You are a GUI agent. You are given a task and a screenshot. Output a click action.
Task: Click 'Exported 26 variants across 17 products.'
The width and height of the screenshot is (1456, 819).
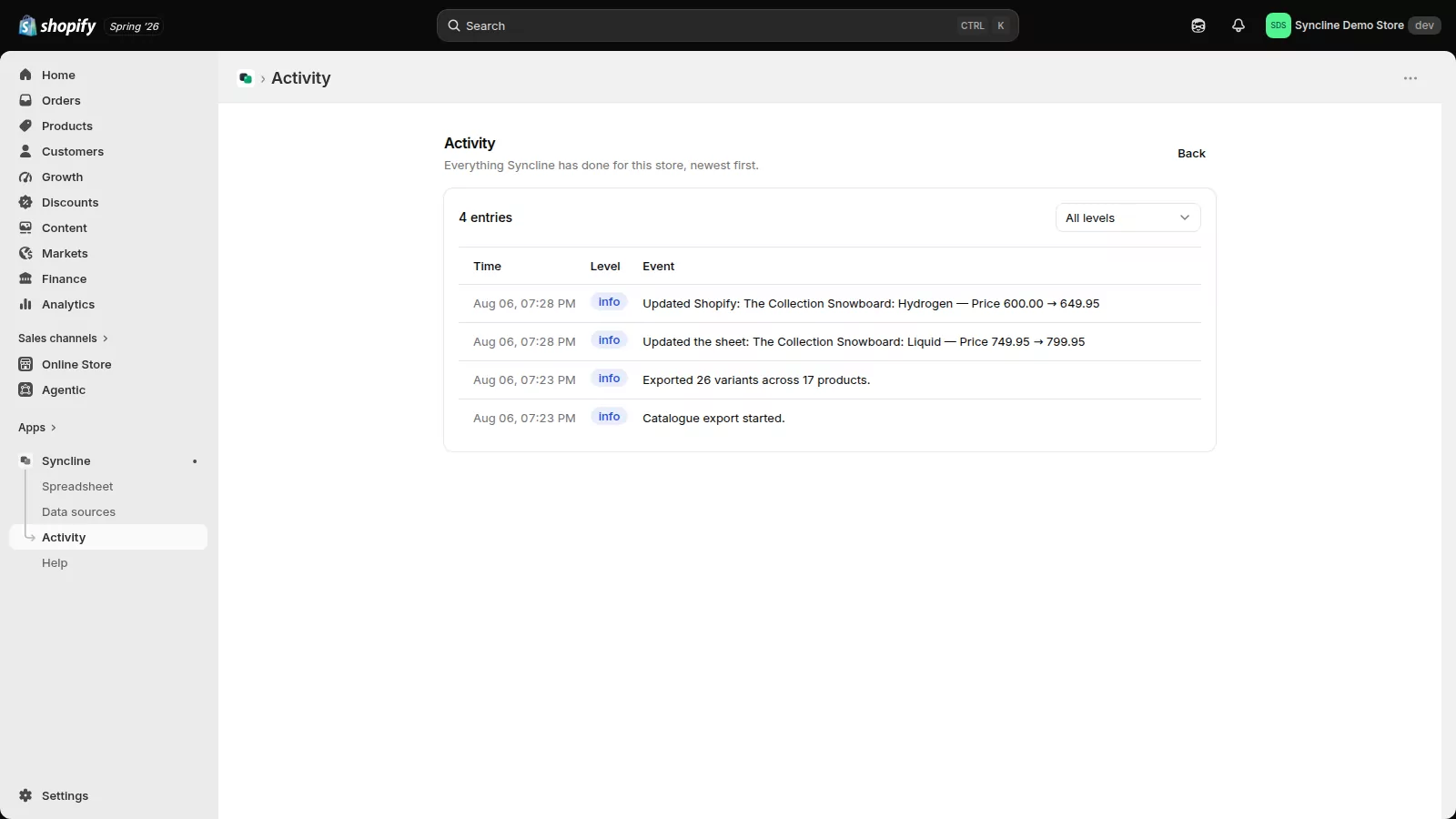[756, 379]
